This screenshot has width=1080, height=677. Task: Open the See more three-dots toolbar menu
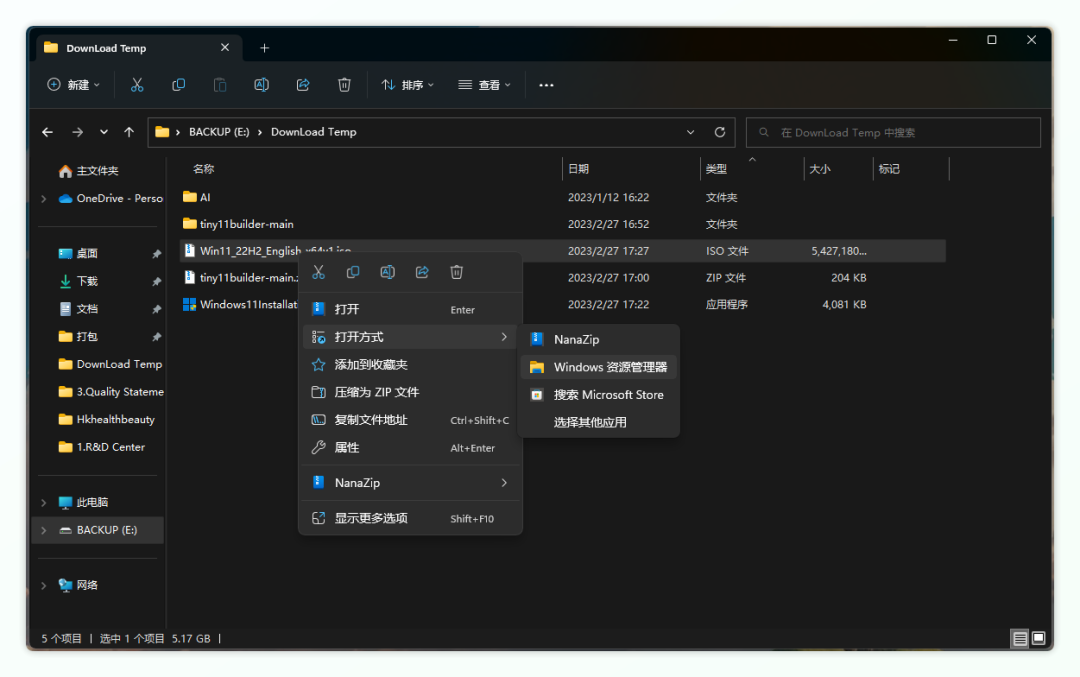click(546, 85)
